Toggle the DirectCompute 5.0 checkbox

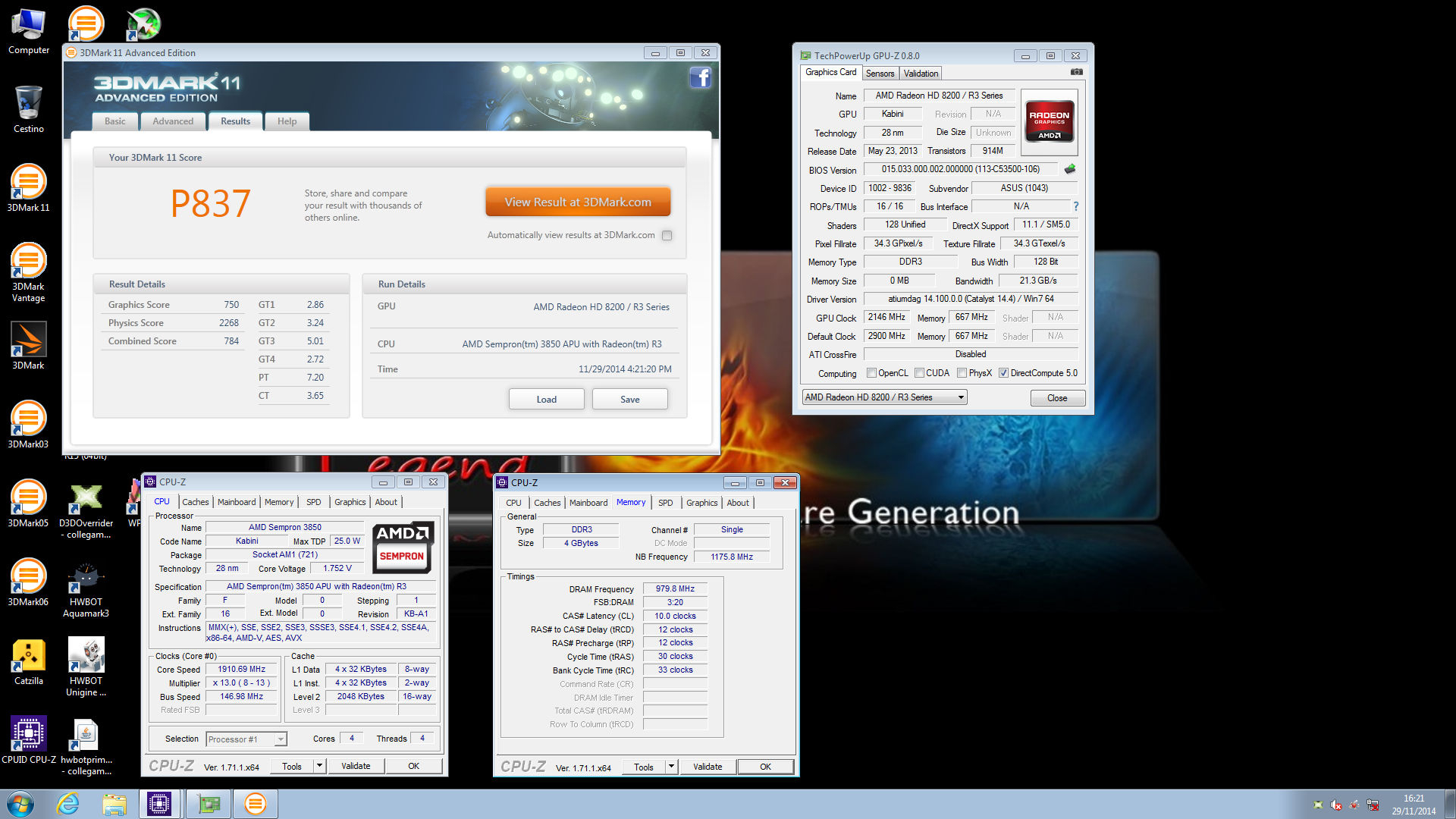pos(1004,373)
